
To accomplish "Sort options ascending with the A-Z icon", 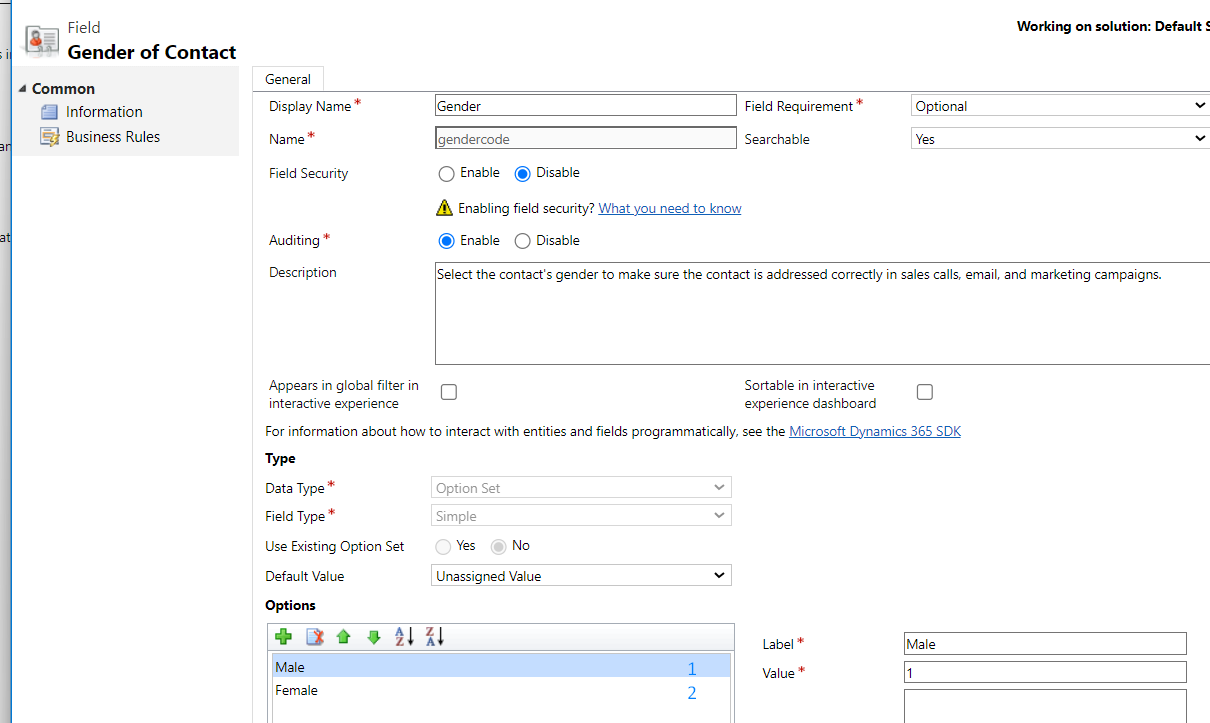I will pyautogui.click(x=405, y=636).
